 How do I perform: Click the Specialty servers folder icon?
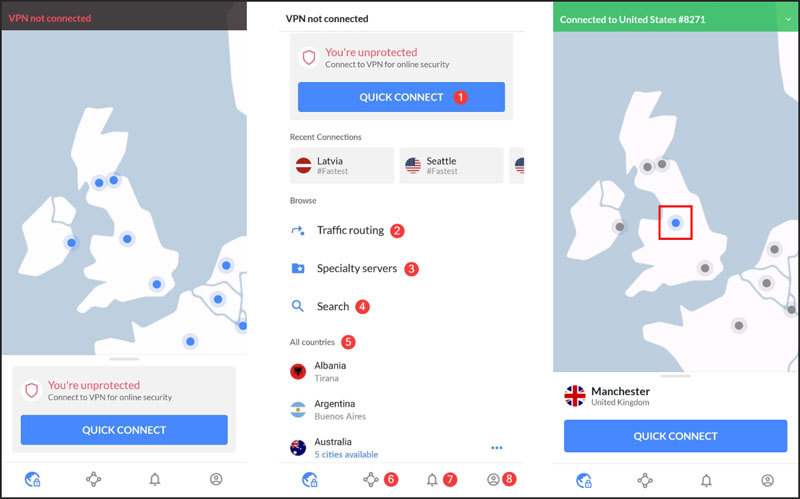[x=298, y=268]
